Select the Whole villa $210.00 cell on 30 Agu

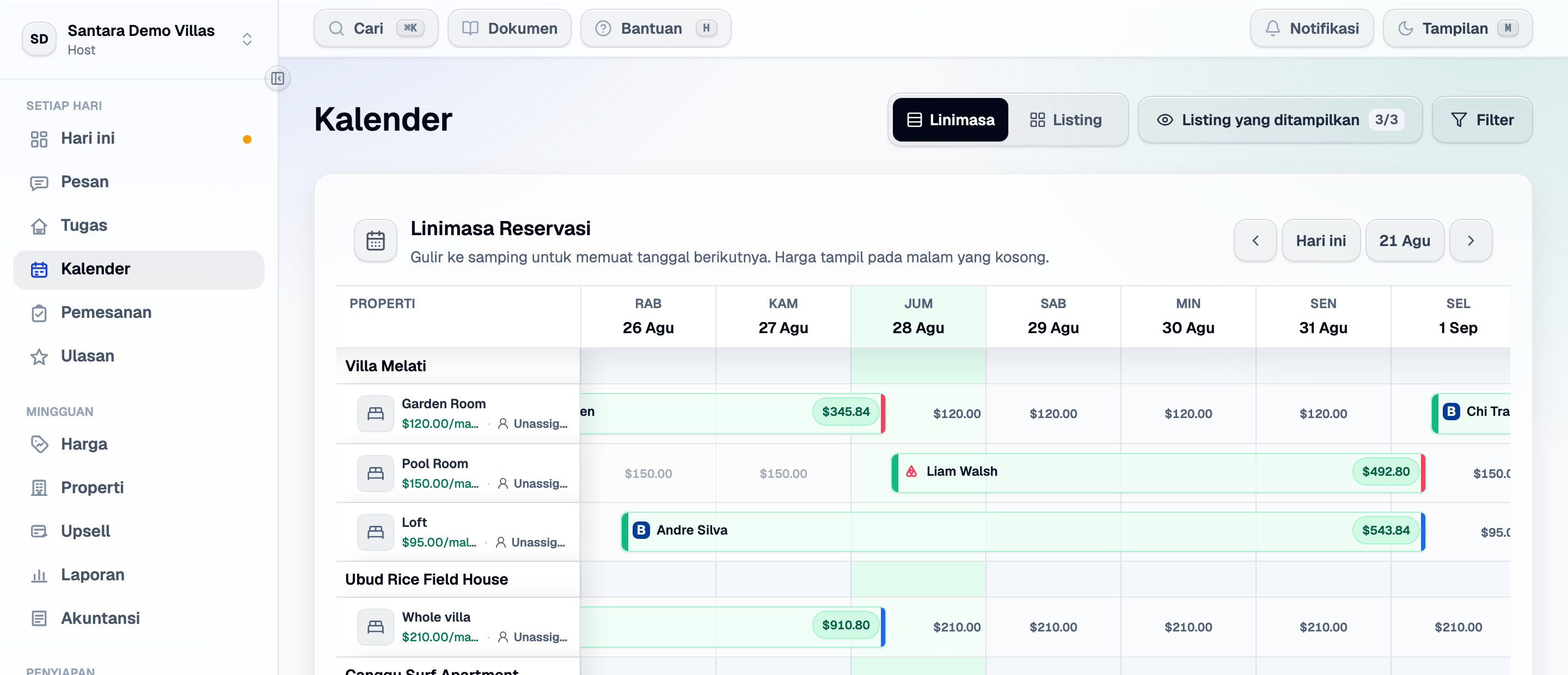1188,627
